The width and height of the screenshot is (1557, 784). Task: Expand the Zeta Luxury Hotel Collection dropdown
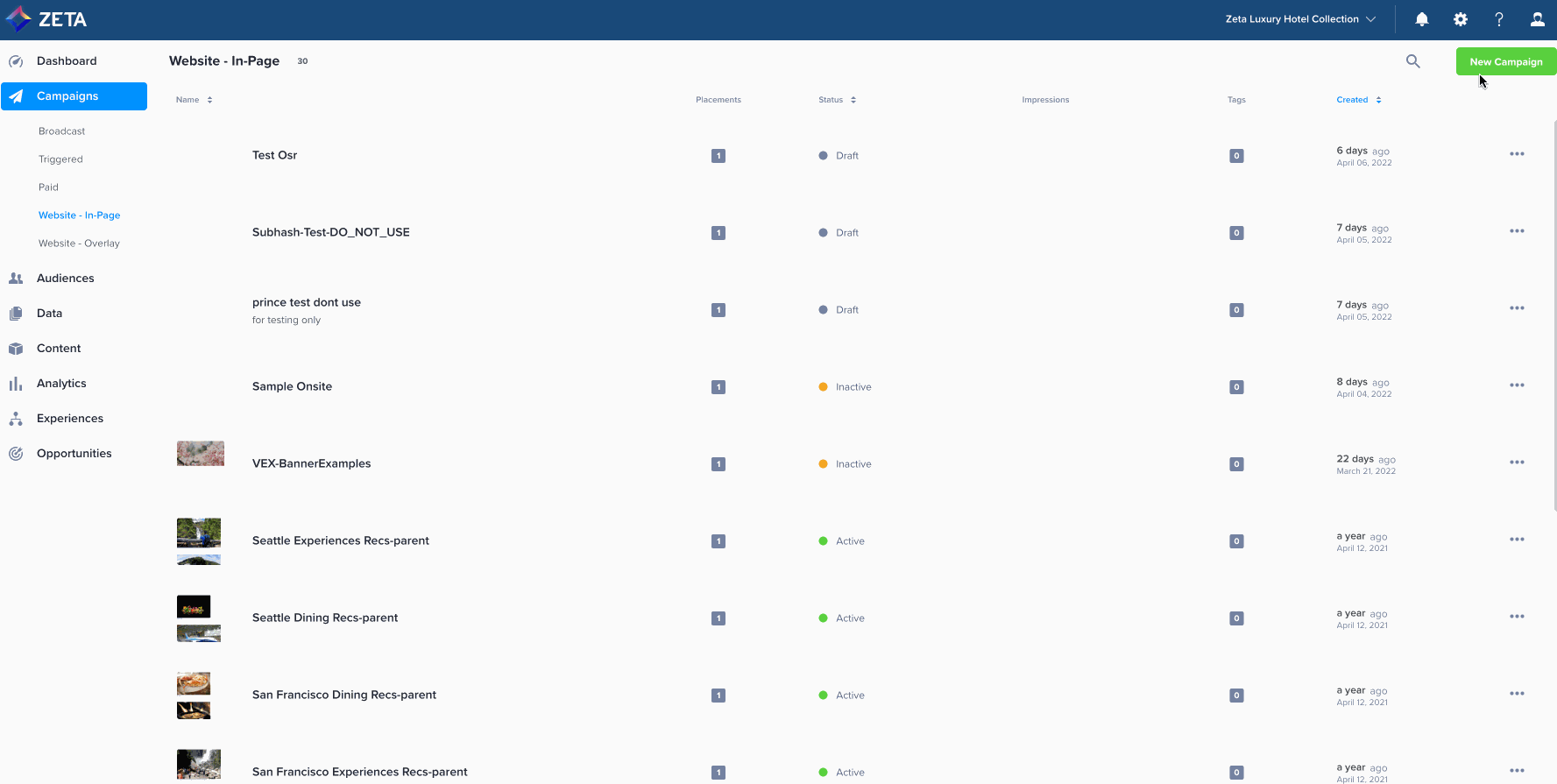click(1300, 19)
